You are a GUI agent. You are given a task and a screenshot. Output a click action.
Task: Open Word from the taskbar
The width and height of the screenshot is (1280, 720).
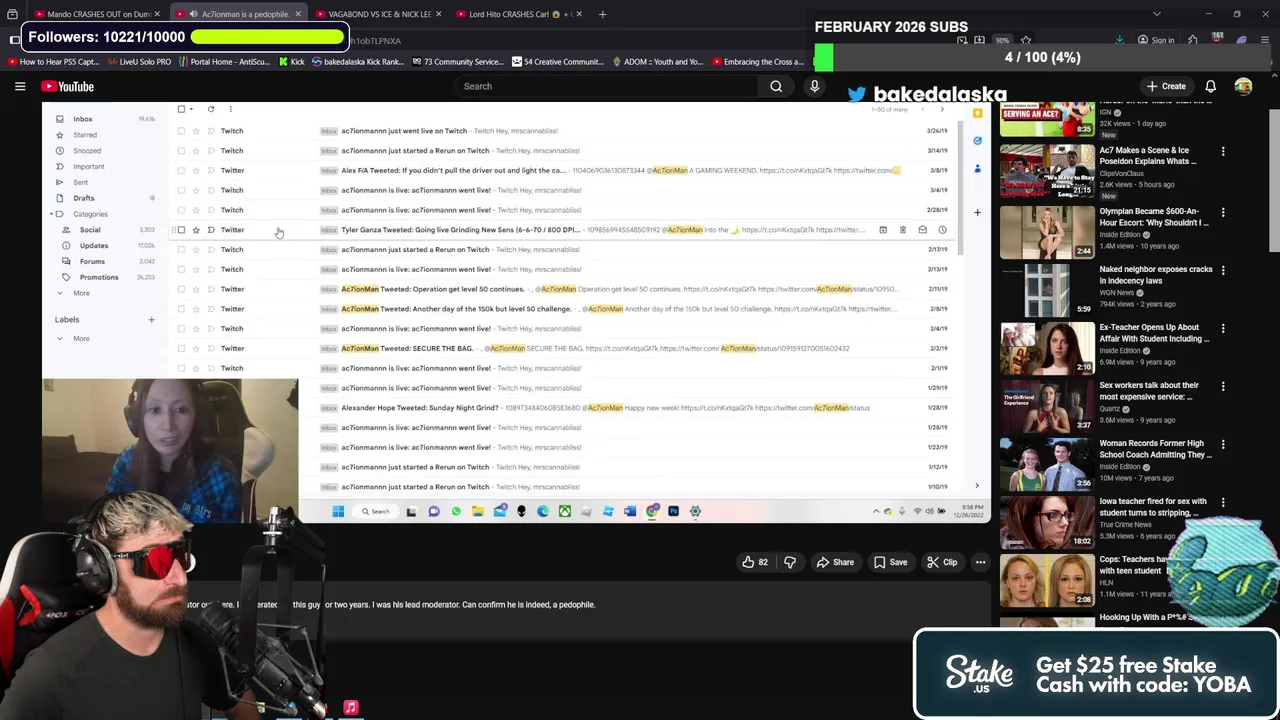click(630, 511)
